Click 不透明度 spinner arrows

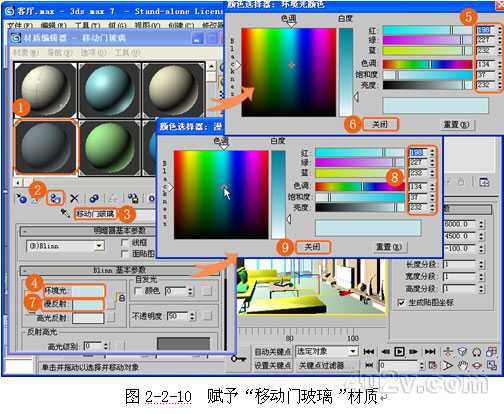tap(192, 316)
